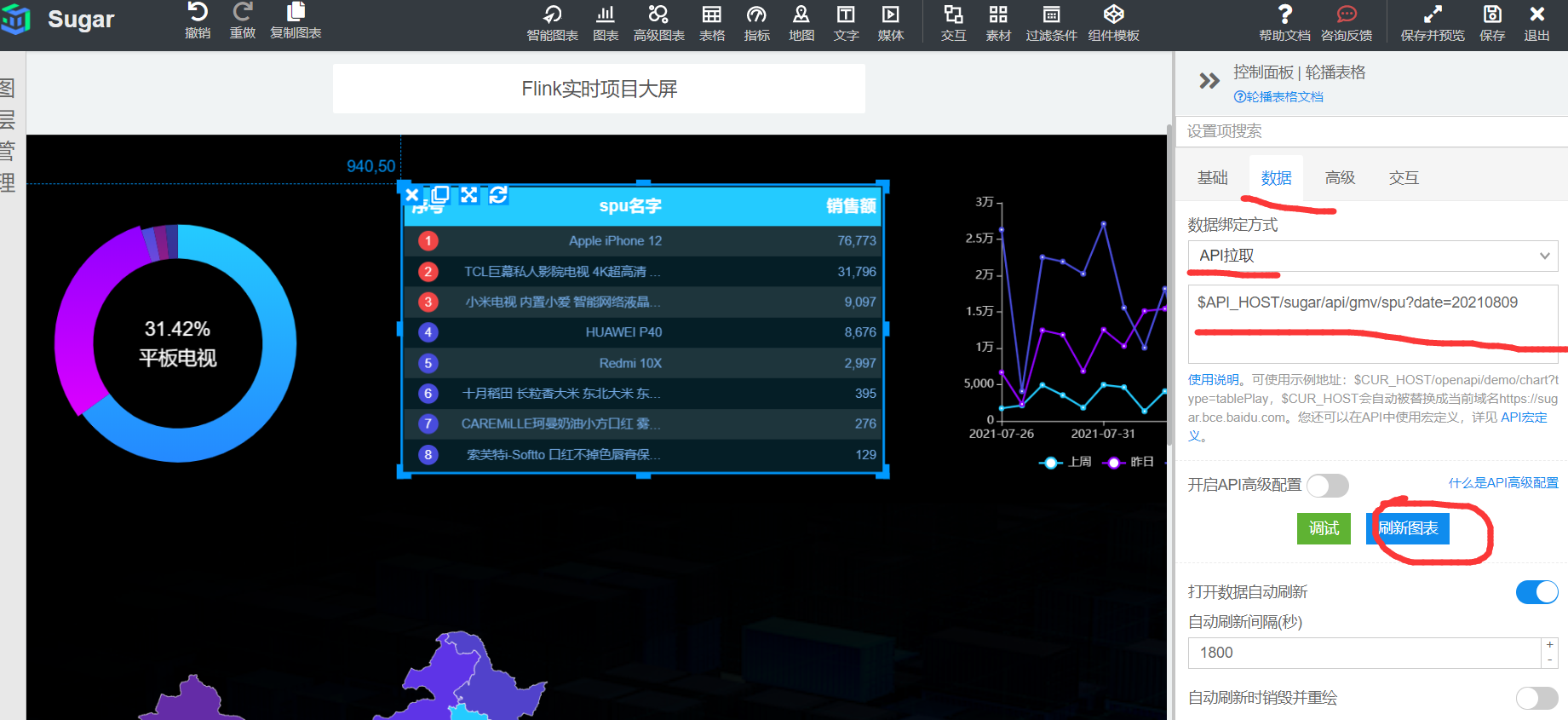Insert a 表格 table component

(x=712, y=23)
